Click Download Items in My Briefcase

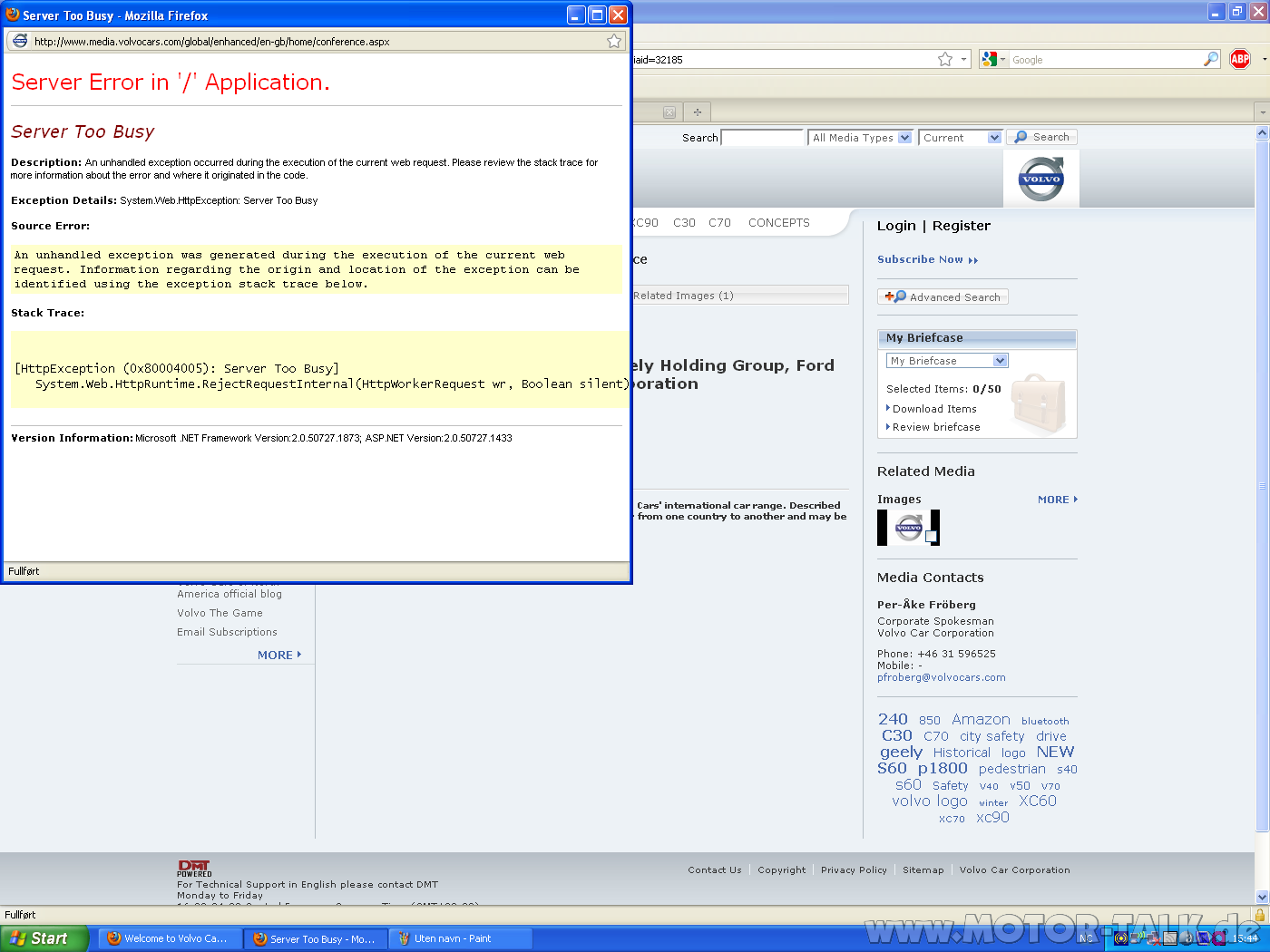coord(934,409)
